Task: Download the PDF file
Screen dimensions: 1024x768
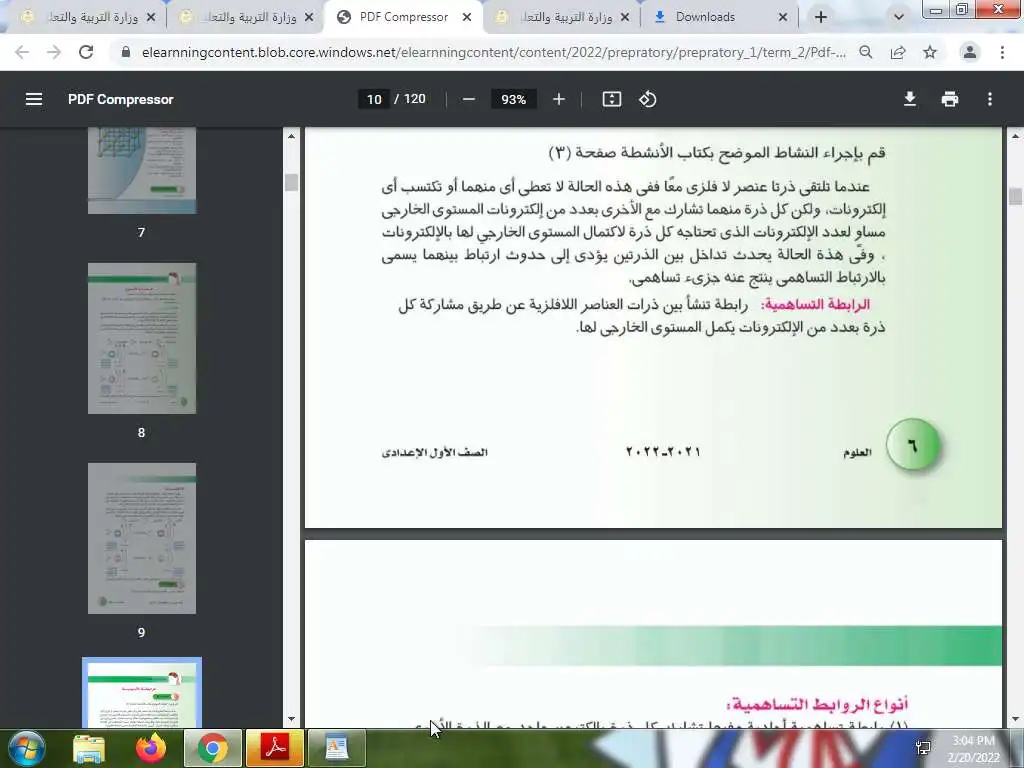Action: pos(910,99)
